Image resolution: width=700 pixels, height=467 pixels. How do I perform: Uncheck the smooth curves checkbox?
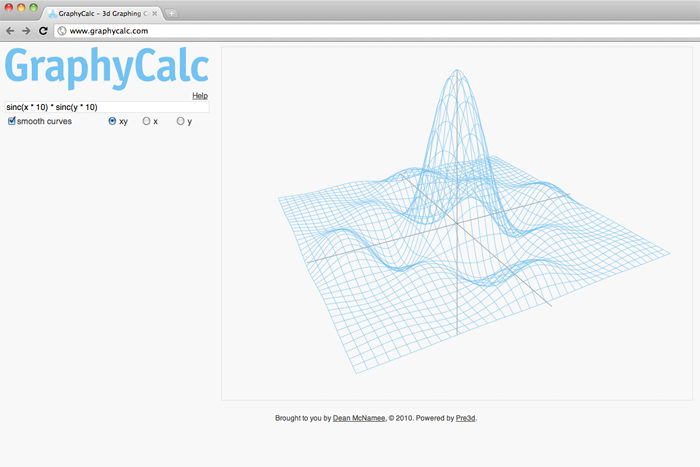(x=12, y=121)
